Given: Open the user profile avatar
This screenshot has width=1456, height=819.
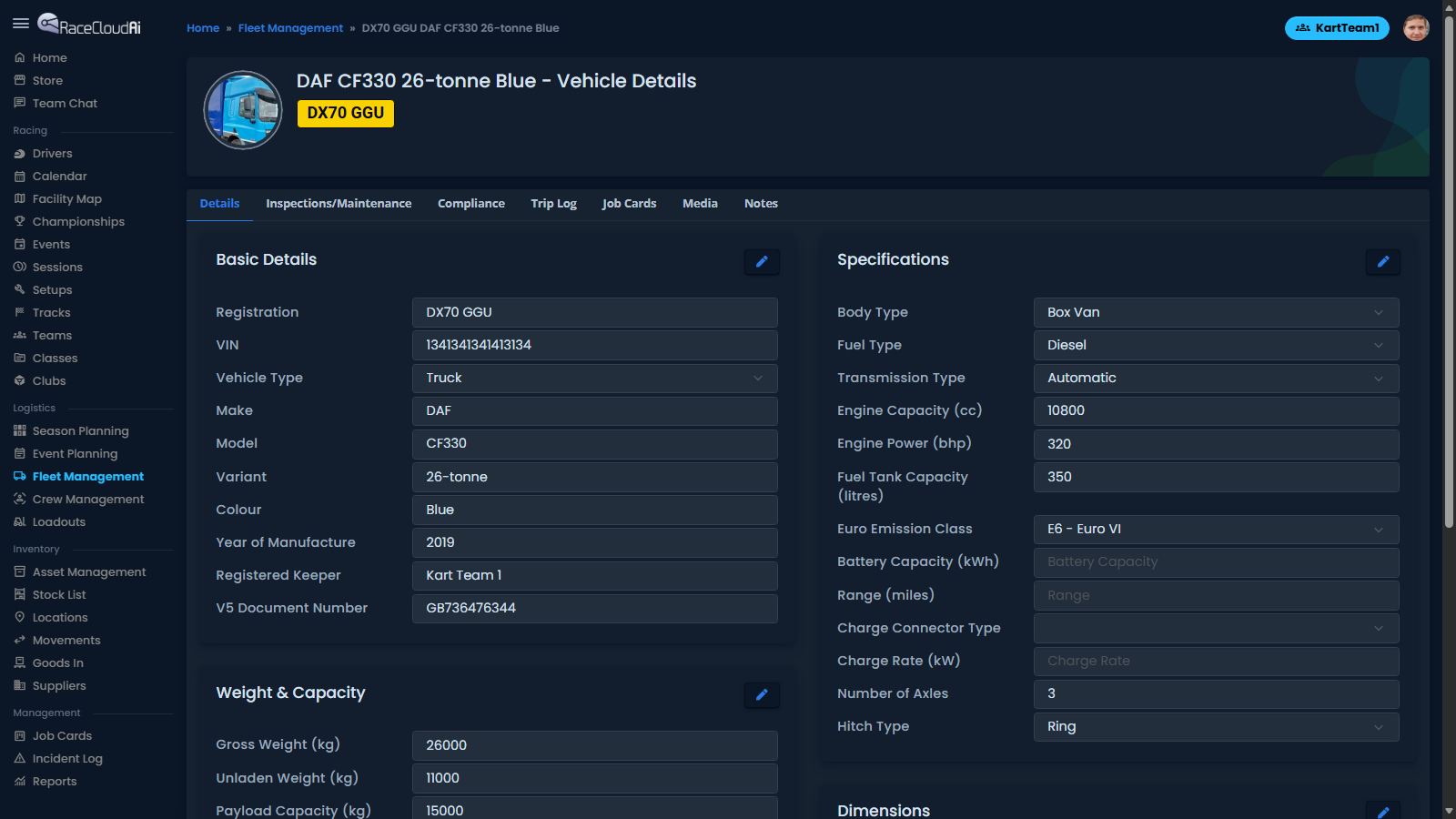Looking at the screenshot, I should pyautogui.click(x=1416, y=27).
